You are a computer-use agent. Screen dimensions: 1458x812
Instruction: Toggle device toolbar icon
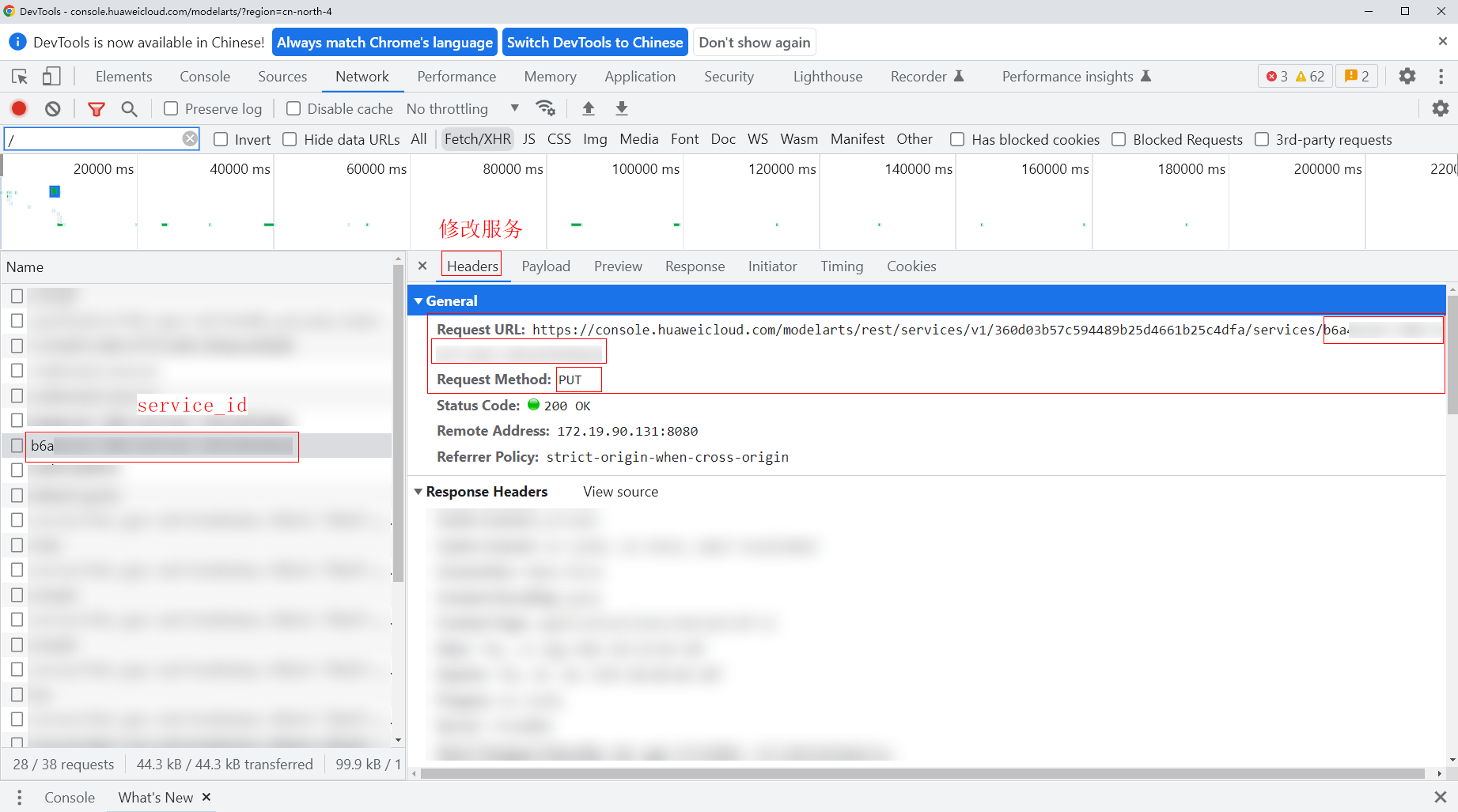[51, 77]
